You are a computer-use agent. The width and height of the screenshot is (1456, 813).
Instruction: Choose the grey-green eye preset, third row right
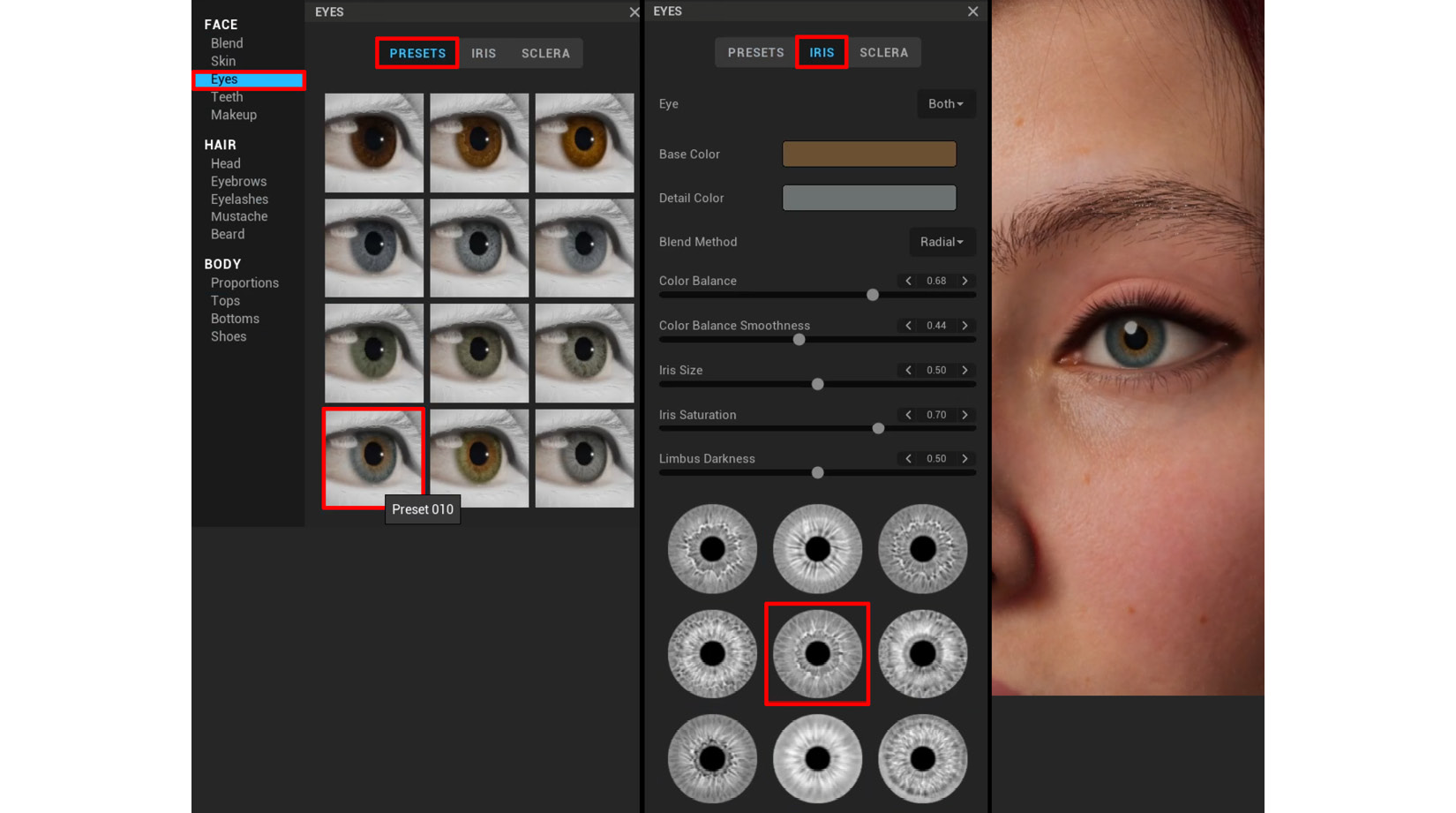584,353
